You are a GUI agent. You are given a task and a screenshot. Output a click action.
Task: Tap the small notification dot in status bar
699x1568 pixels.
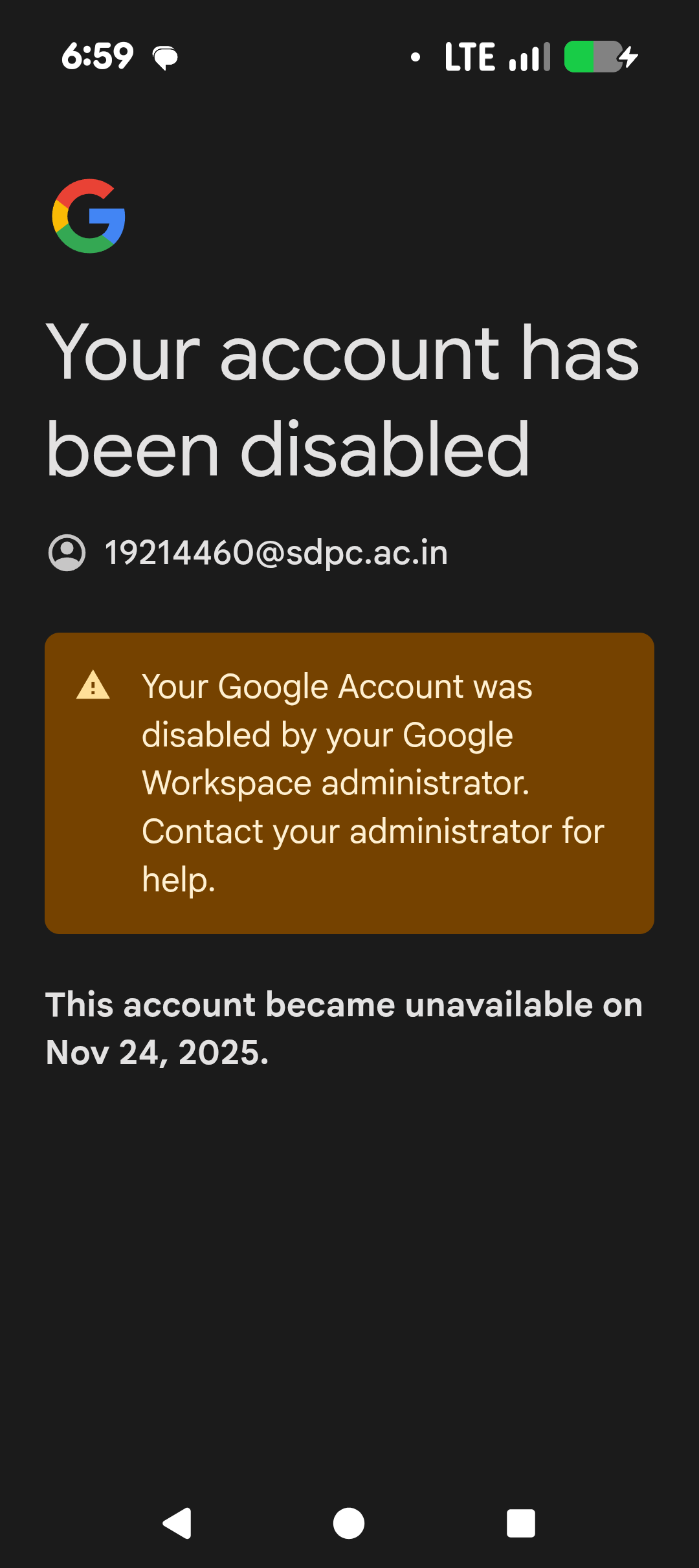coord(416,58)
